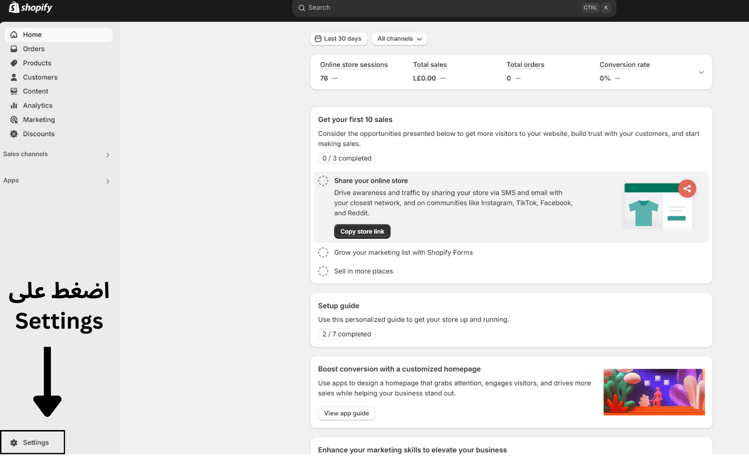This screenshot has height=456, width=749.
Task: Click the Analytics bar chart icon
Action: tap(14, 106)
